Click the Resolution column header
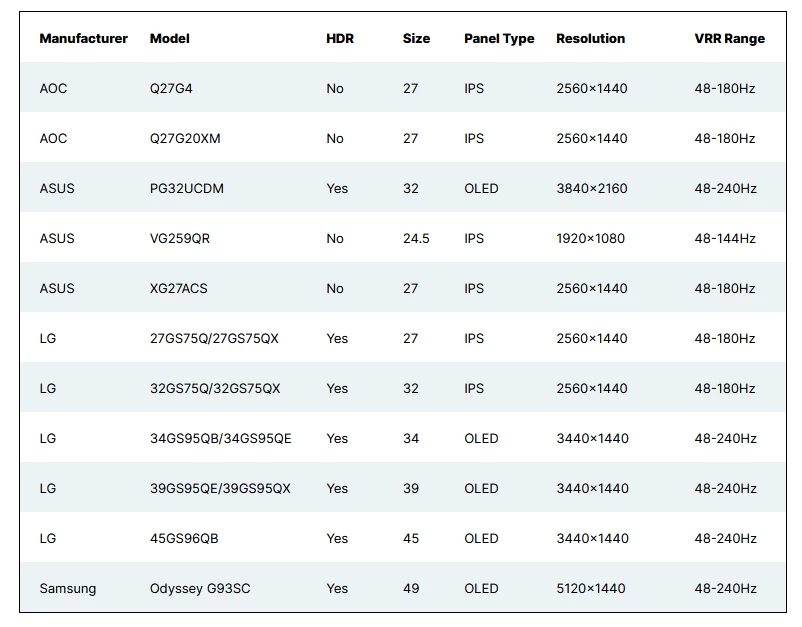Screen dimensions: 802x627 (591, 38)
